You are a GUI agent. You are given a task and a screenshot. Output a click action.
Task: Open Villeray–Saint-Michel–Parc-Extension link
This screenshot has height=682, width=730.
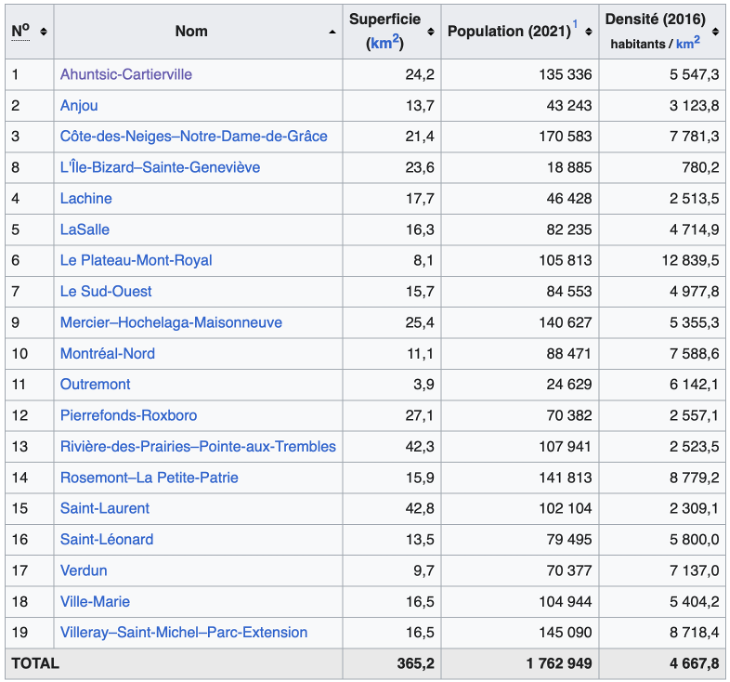[184, 632]
